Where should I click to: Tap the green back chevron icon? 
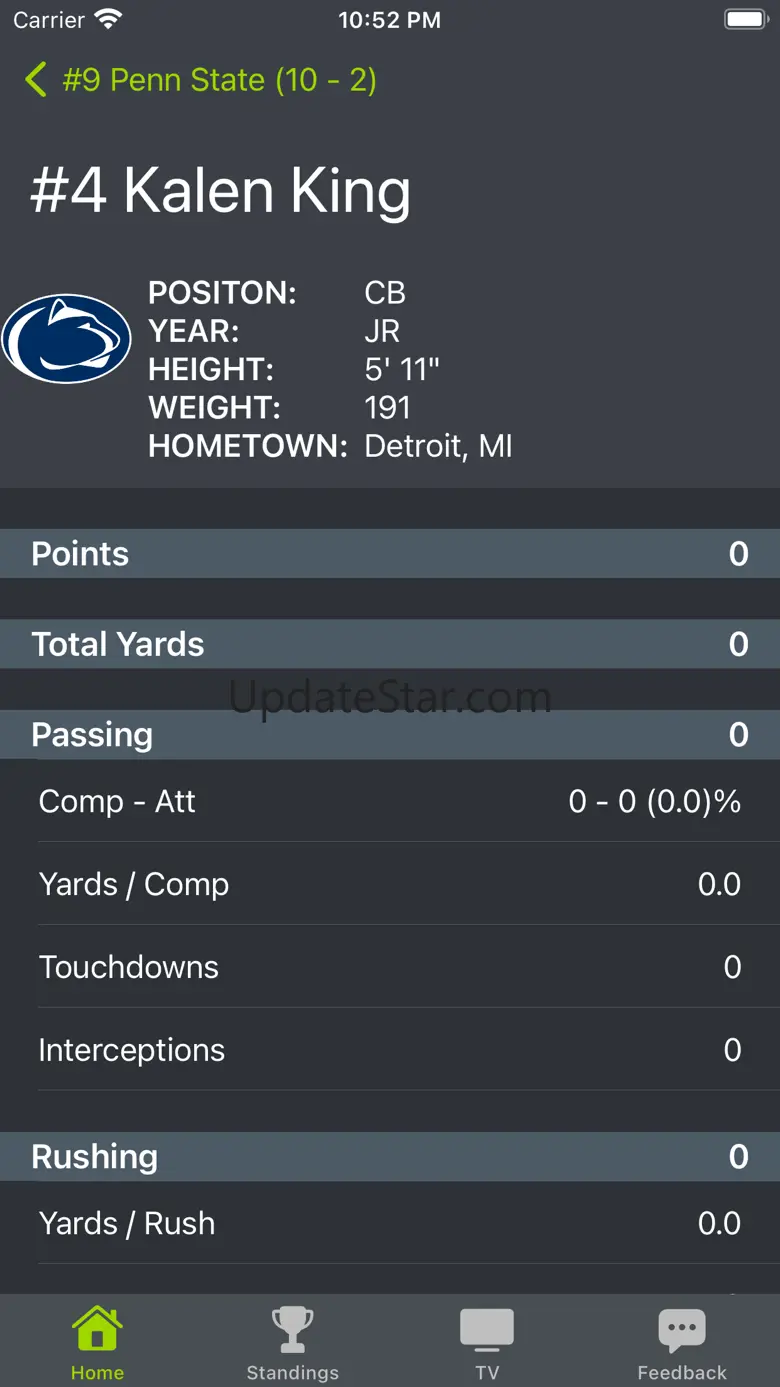(x=36, y=80)
